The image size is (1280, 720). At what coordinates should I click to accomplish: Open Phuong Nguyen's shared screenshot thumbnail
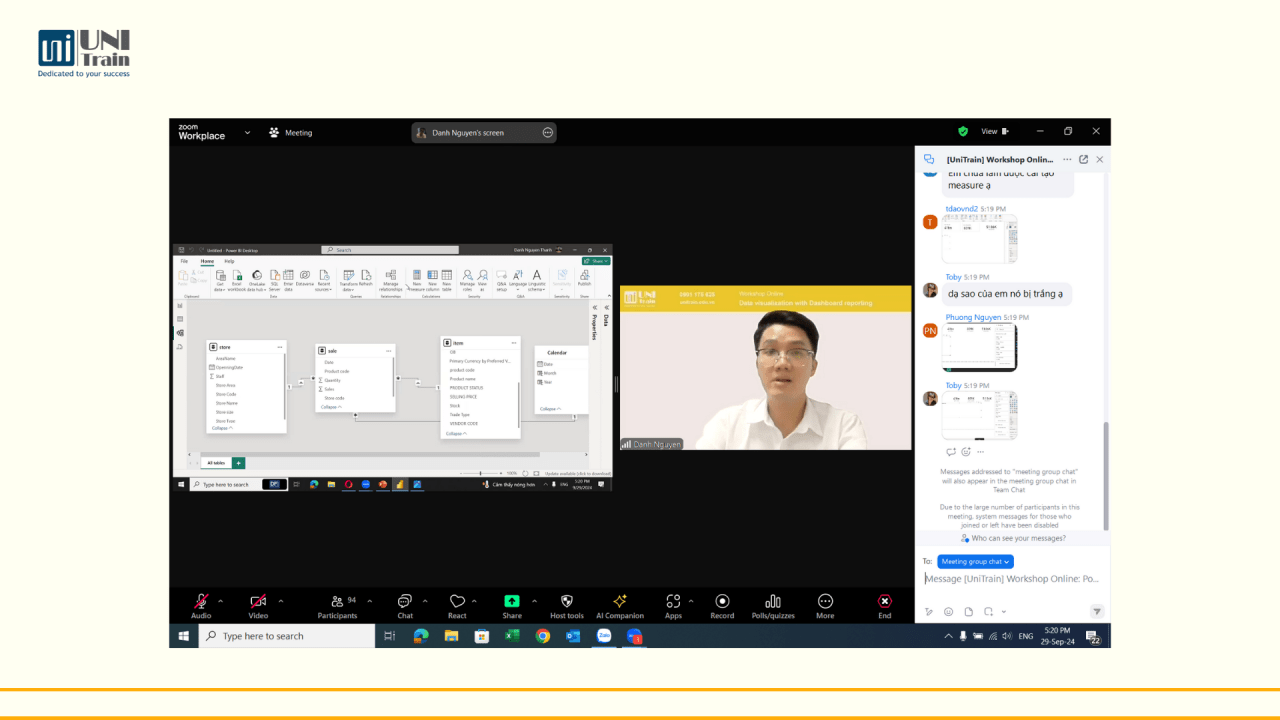point(979,347)
